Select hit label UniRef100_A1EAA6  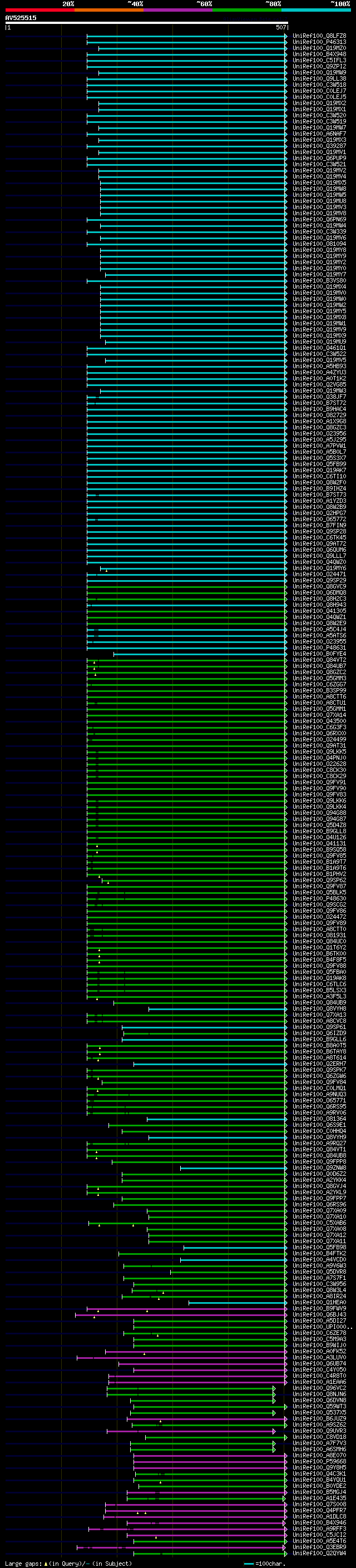(x=319, y=1382)
